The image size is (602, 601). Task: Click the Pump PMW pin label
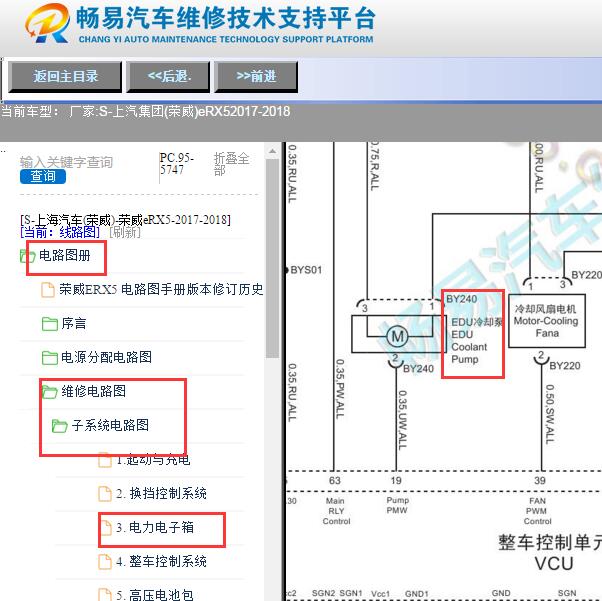coord(397,505)
